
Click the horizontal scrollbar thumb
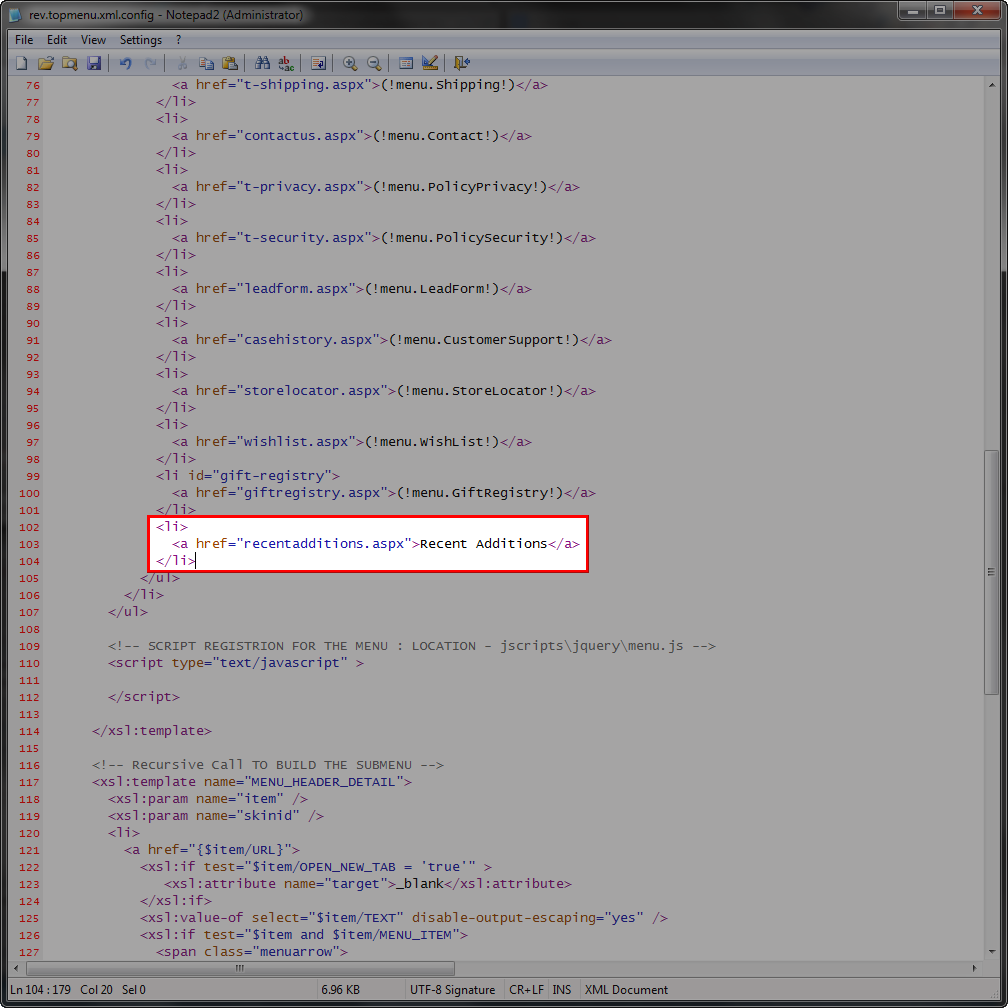[240, 968]
